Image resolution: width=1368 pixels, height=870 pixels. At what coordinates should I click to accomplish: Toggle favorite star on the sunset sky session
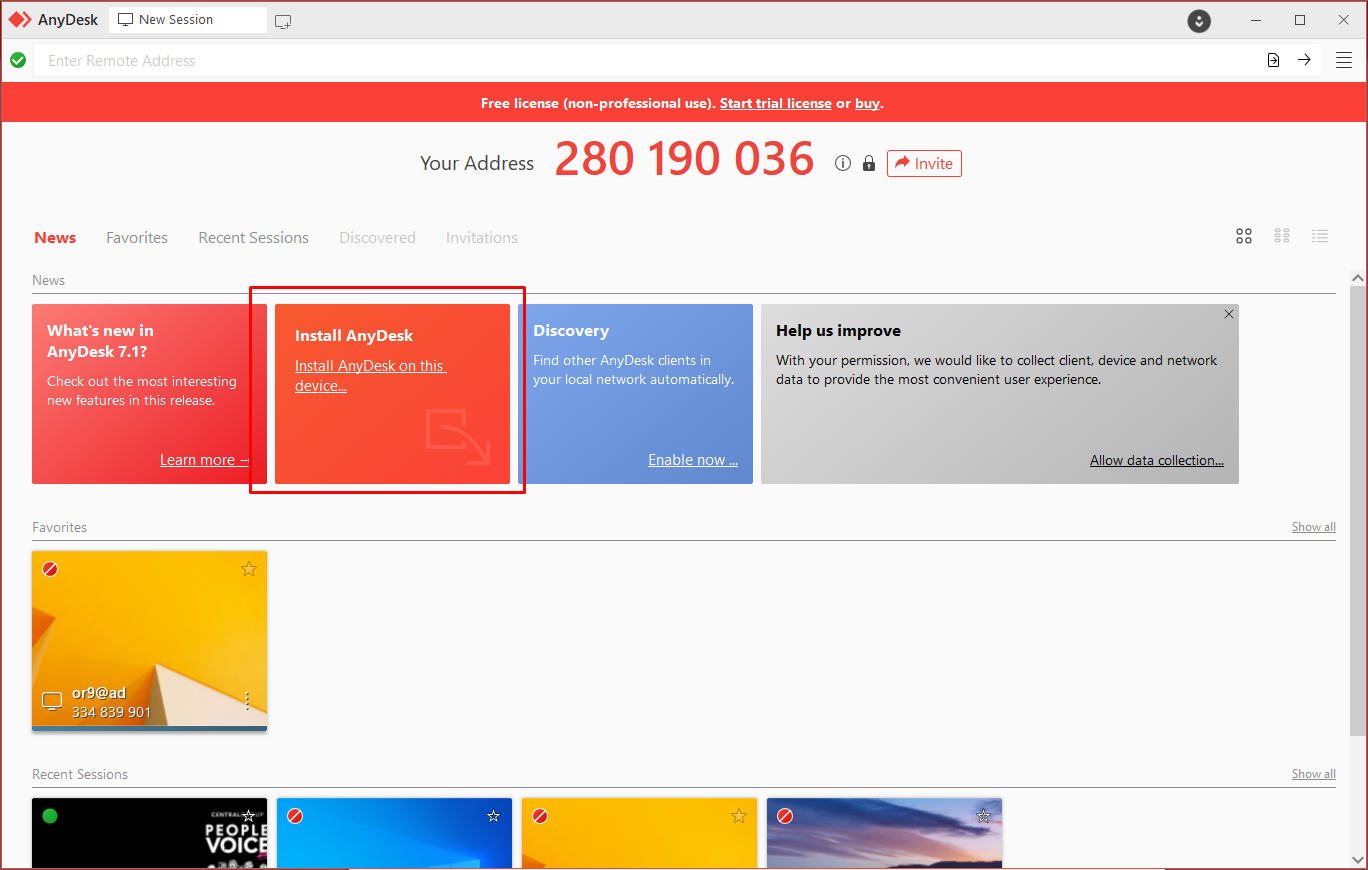point(983,816)
